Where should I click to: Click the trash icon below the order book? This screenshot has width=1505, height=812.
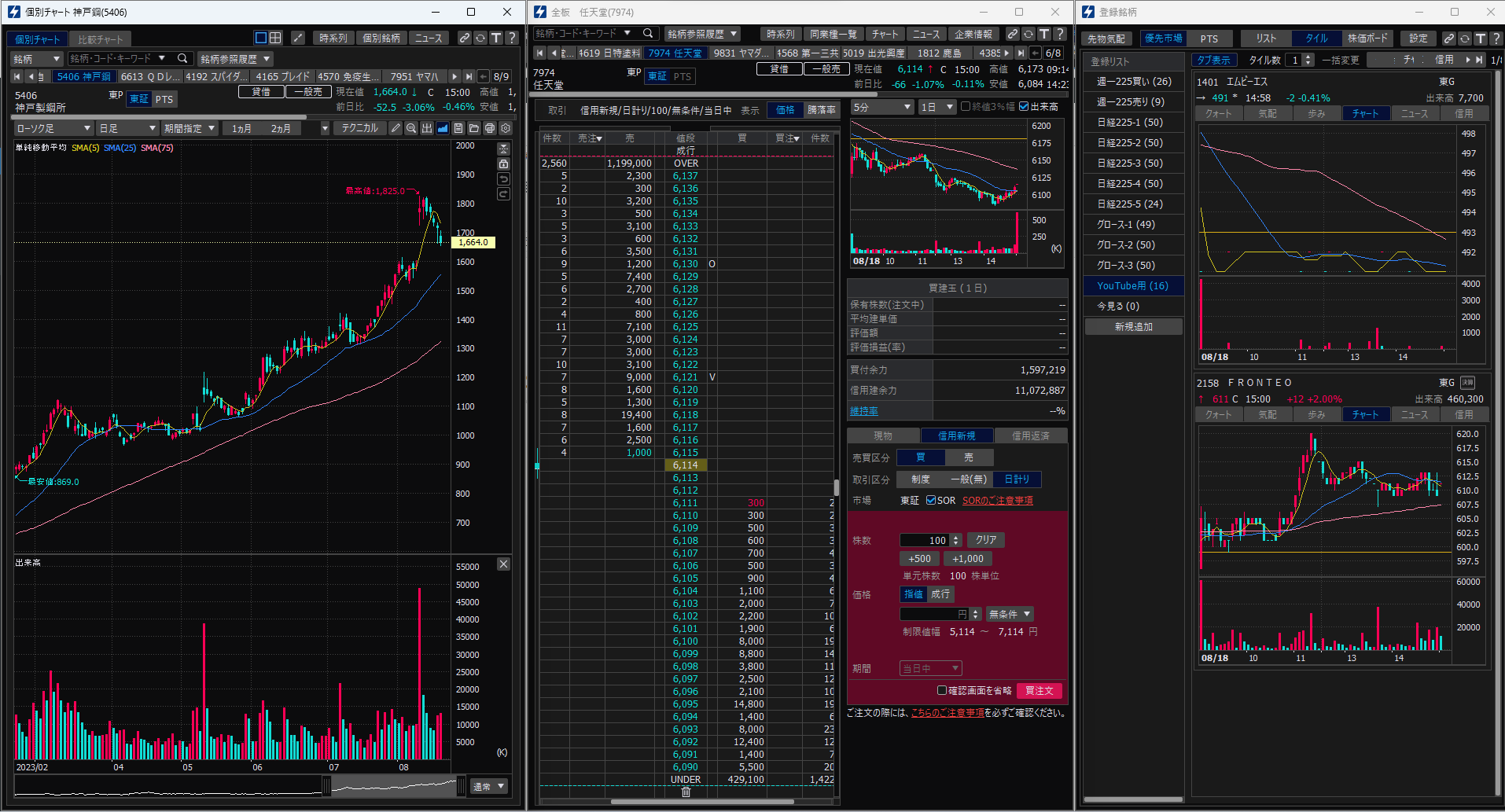pyautogui.click(x=685, y=792)
